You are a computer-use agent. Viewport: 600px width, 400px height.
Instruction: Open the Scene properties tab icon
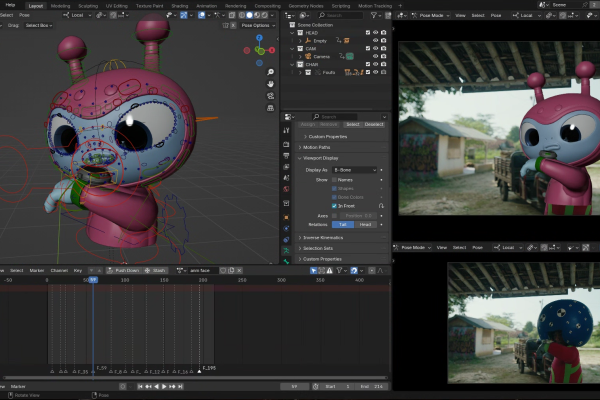click(x=286, y=178)
